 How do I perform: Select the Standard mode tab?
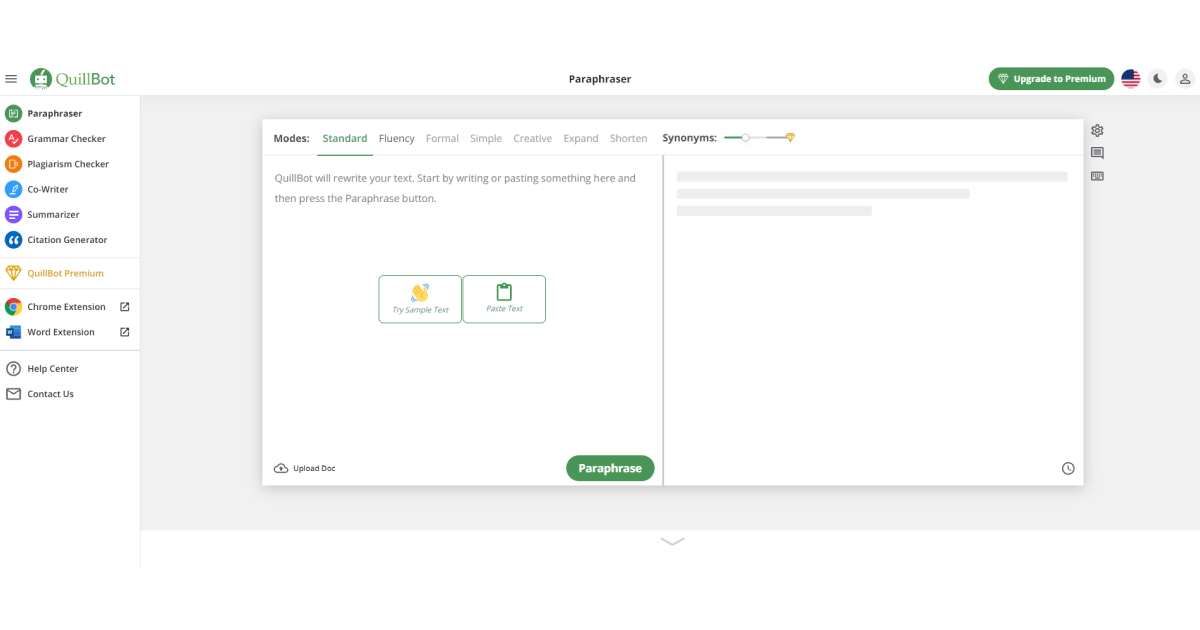(x=345, y=138)
